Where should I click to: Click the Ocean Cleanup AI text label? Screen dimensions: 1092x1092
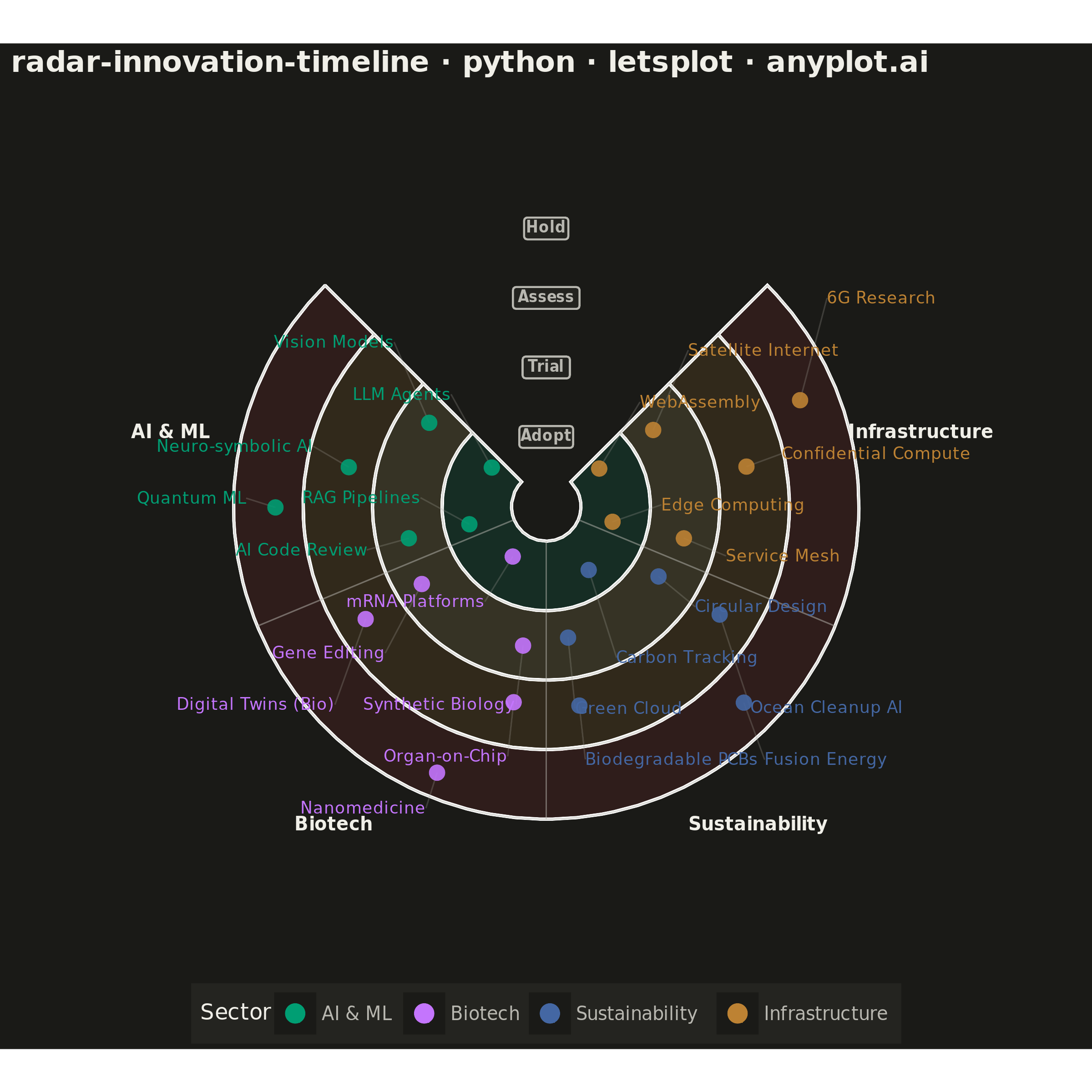(826, 707)
